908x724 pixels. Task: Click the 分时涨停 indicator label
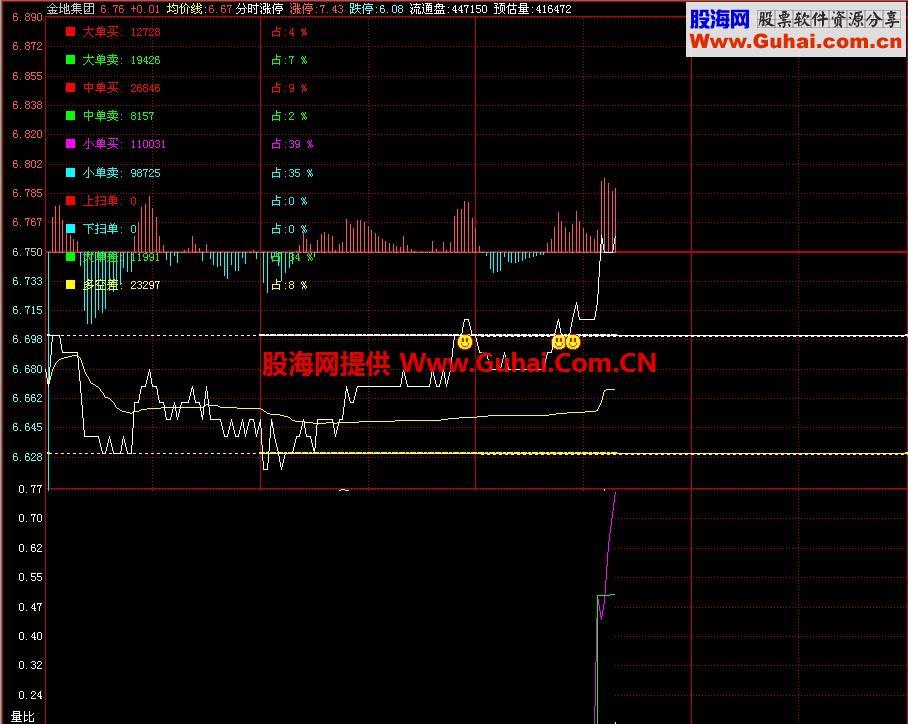click(x=260, y=8)
